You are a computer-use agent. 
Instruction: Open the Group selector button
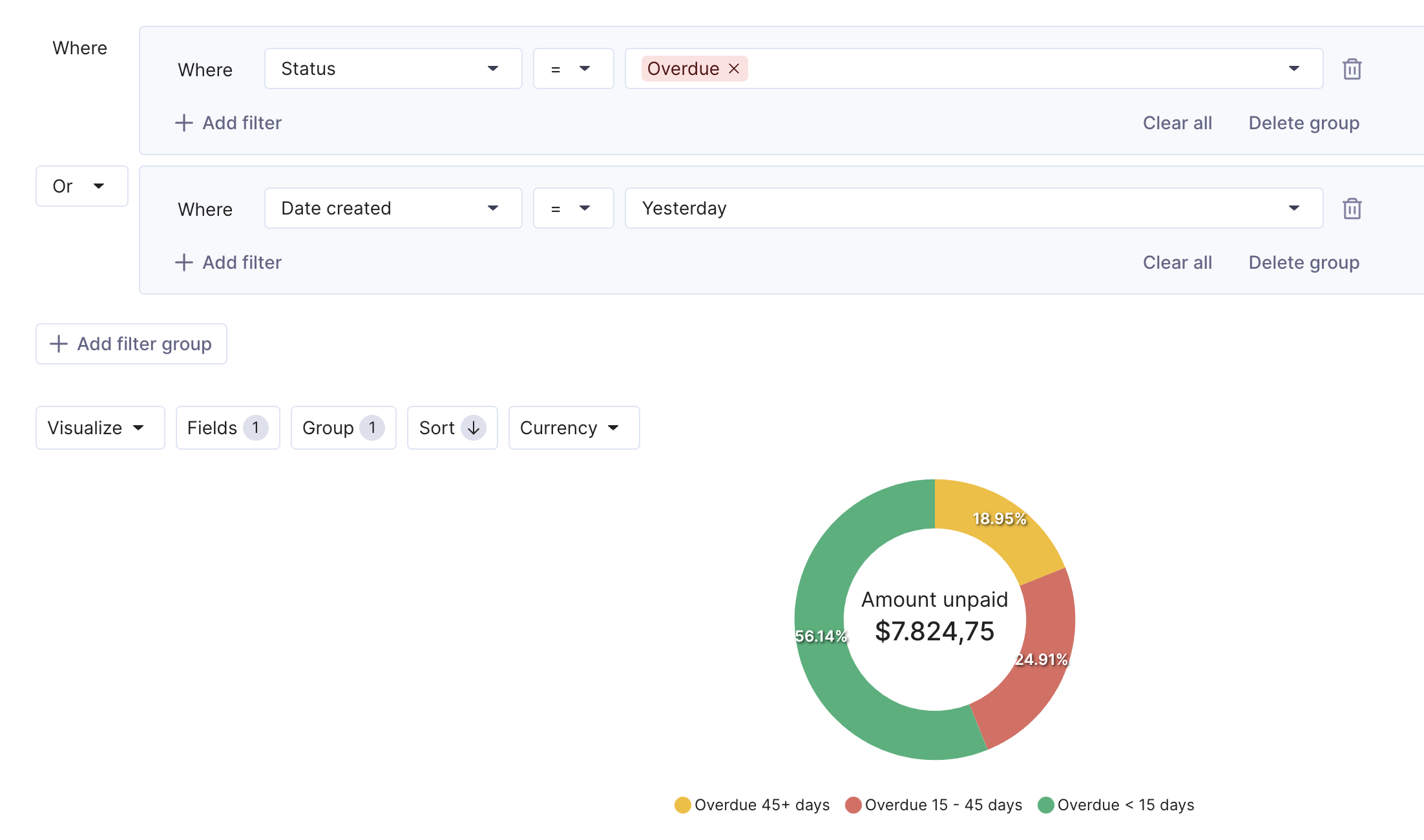(x=343, y=428)
